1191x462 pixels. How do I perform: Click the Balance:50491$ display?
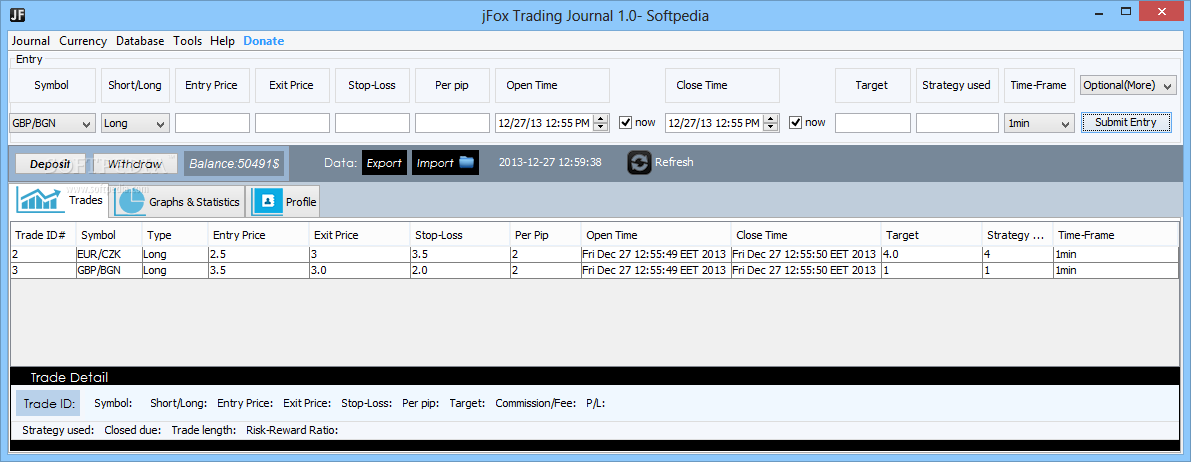click(x=234, y=163)
